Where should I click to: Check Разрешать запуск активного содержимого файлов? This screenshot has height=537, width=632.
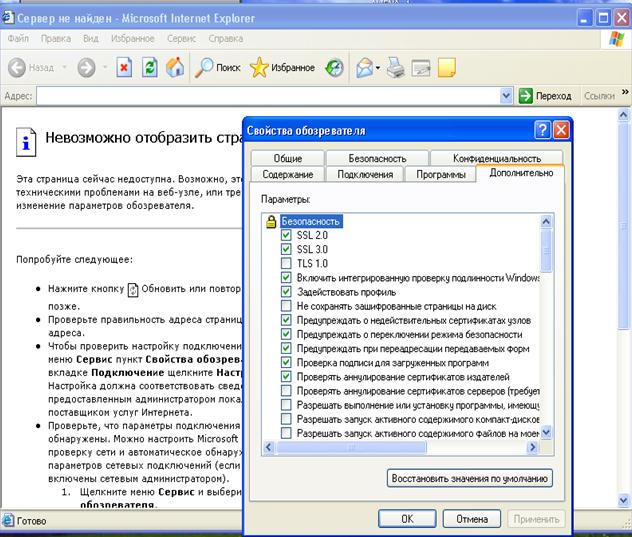[x=286, y=433]
